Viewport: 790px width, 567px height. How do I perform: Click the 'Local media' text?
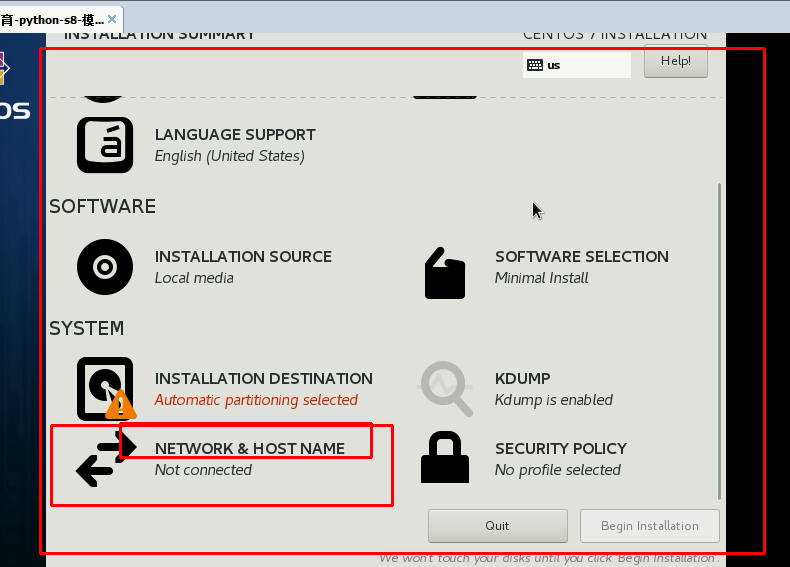194,278
